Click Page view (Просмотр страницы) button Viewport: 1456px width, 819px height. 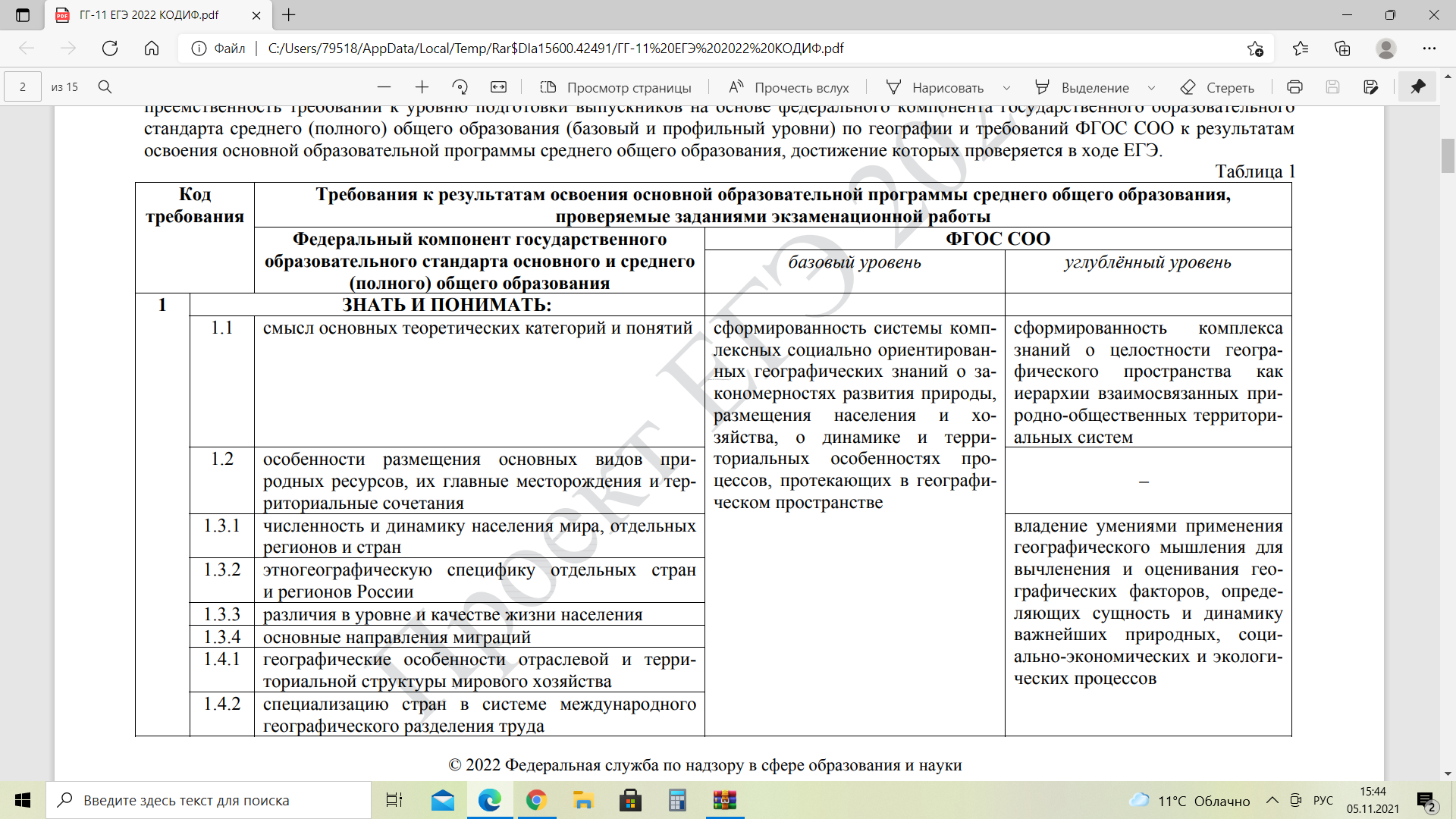(615, 87)
